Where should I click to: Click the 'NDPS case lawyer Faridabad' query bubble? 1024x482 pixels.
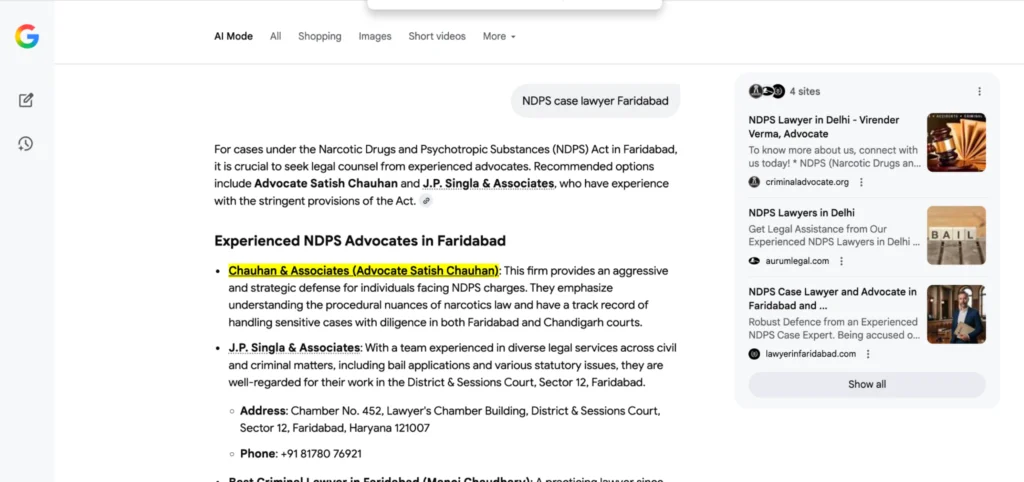(595, 101)
